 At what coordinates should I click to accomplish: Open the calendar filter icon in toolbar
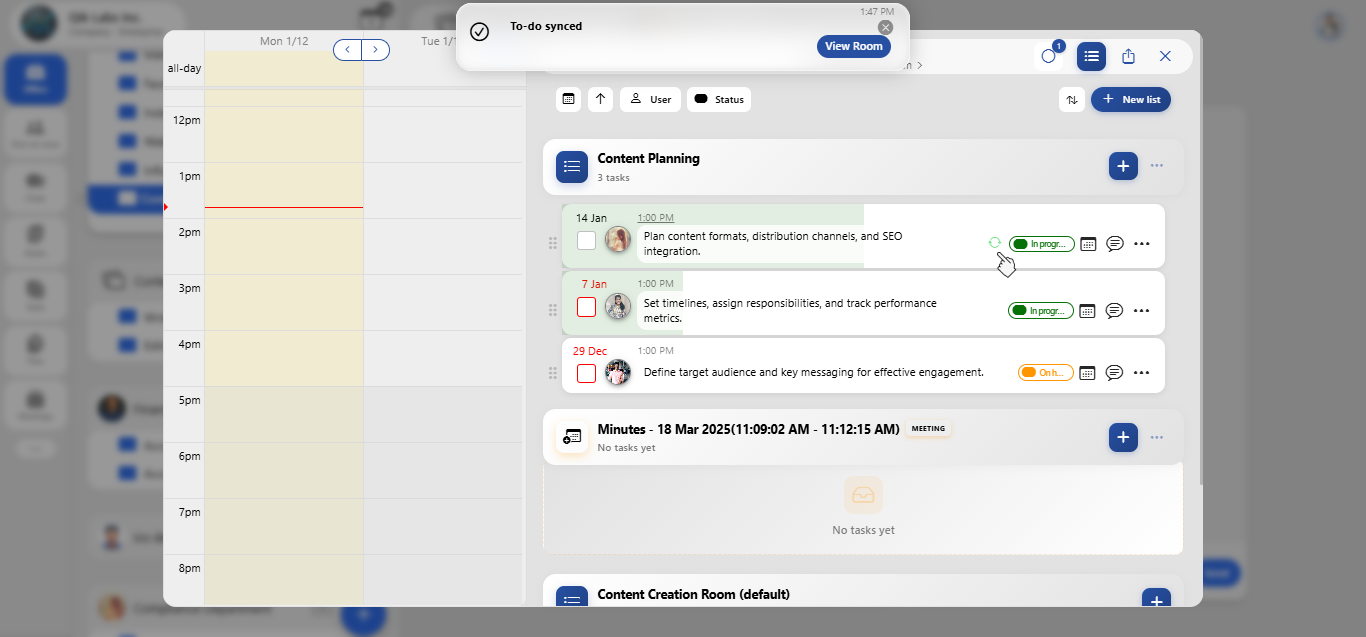569,99
